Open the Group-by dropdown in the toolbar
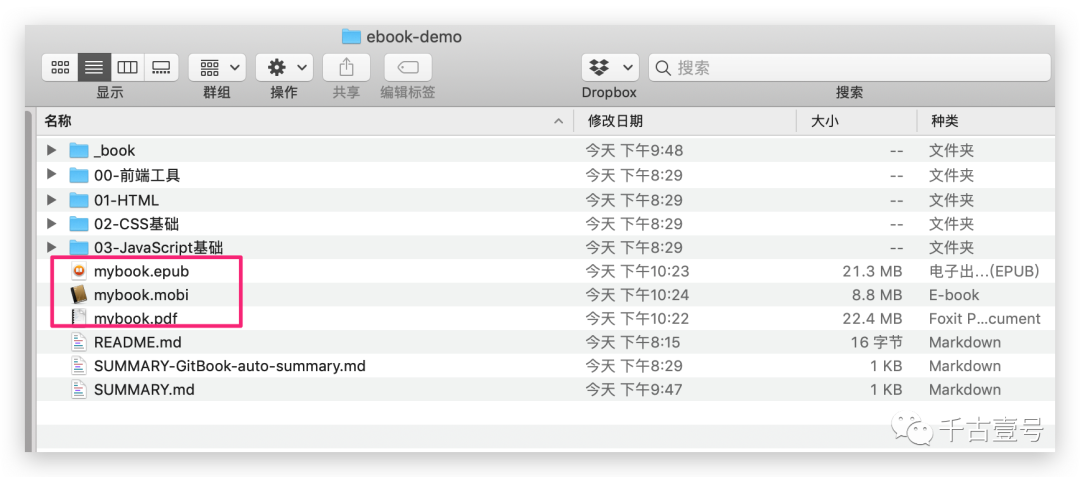Screen dimensions: 1080x477 tap(217, 67)
